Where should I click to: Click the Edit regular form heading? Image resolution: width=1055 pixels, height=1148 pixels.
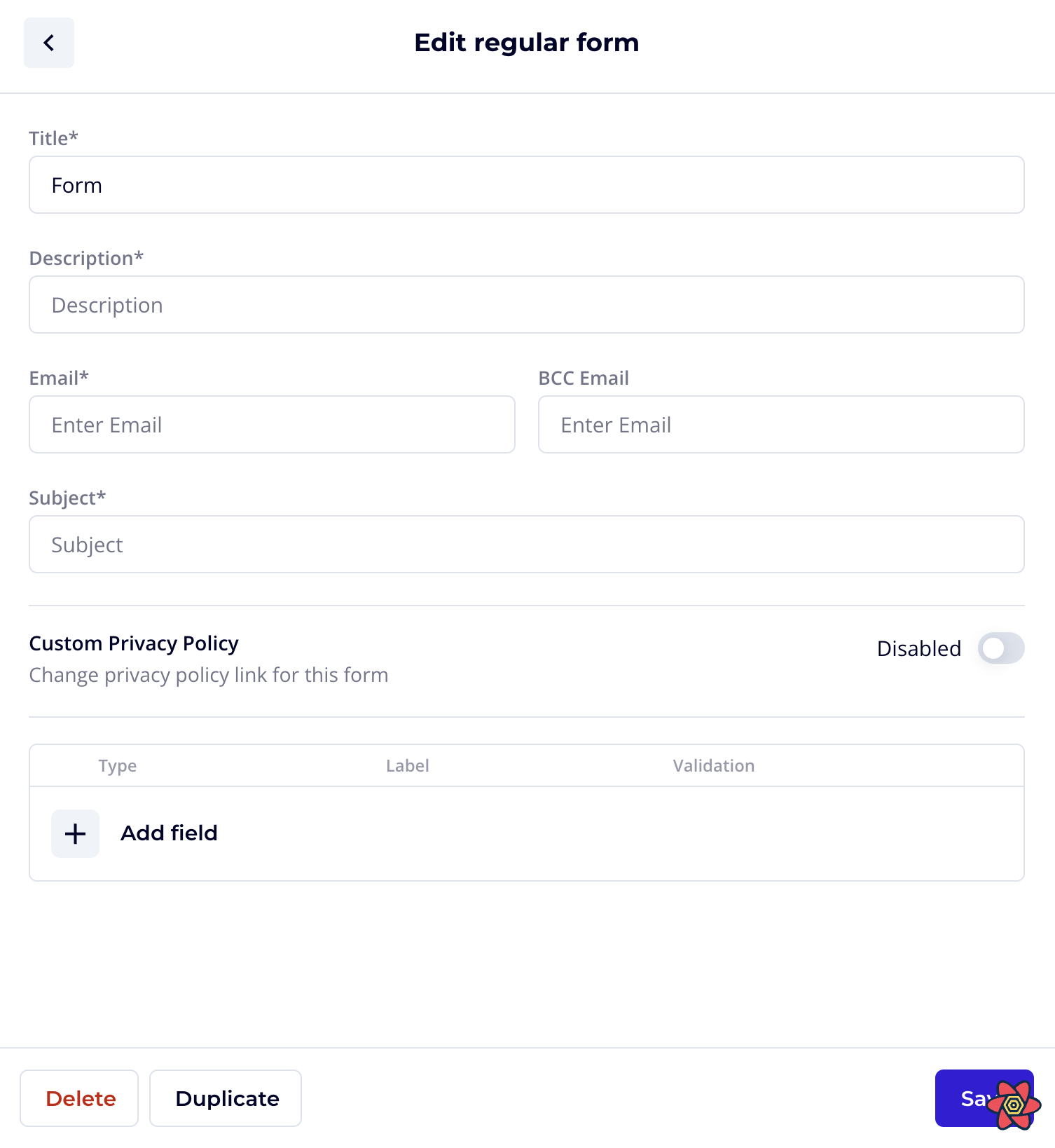pyautogui.click(x=527, y=43)
